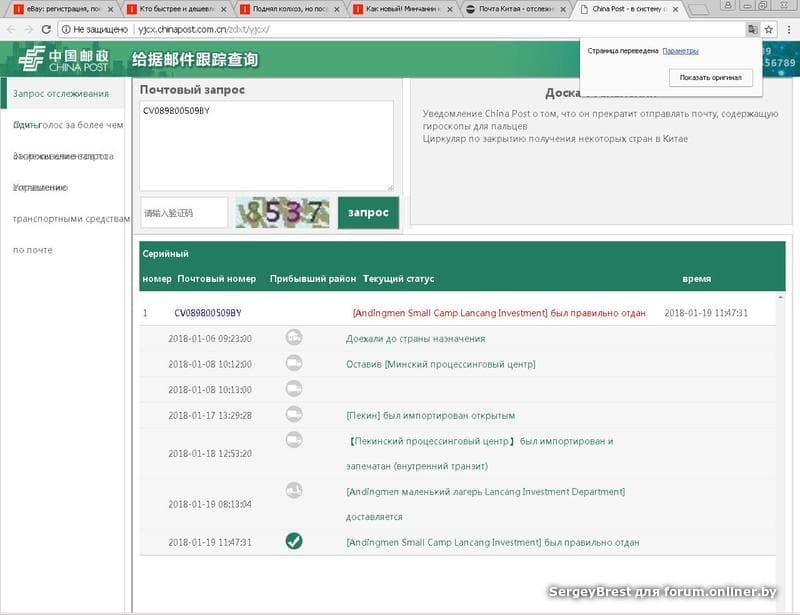Close the 'Как новый! Минчанин' tab
This screenshot has height=615, width=800.
pos(449,9)
